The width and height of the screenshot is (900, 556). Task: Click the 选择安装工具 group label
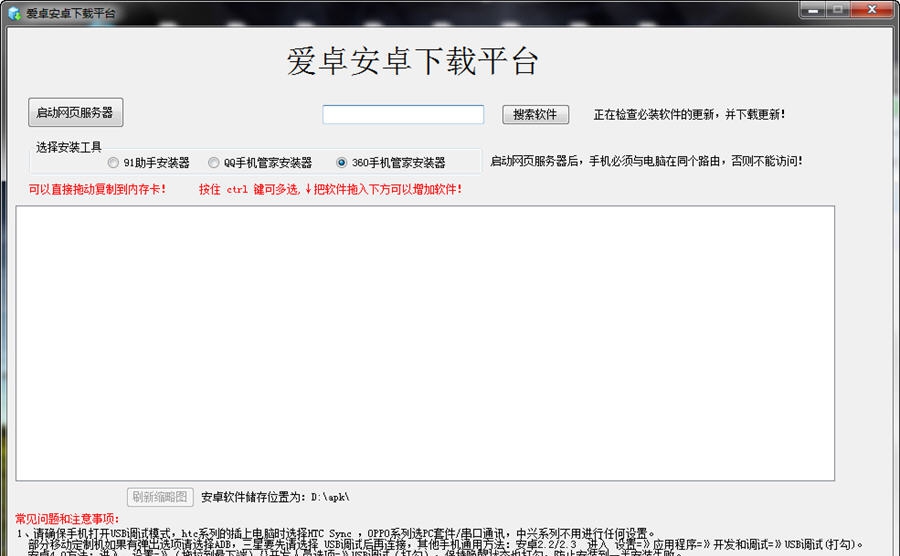tap(69, 147)
